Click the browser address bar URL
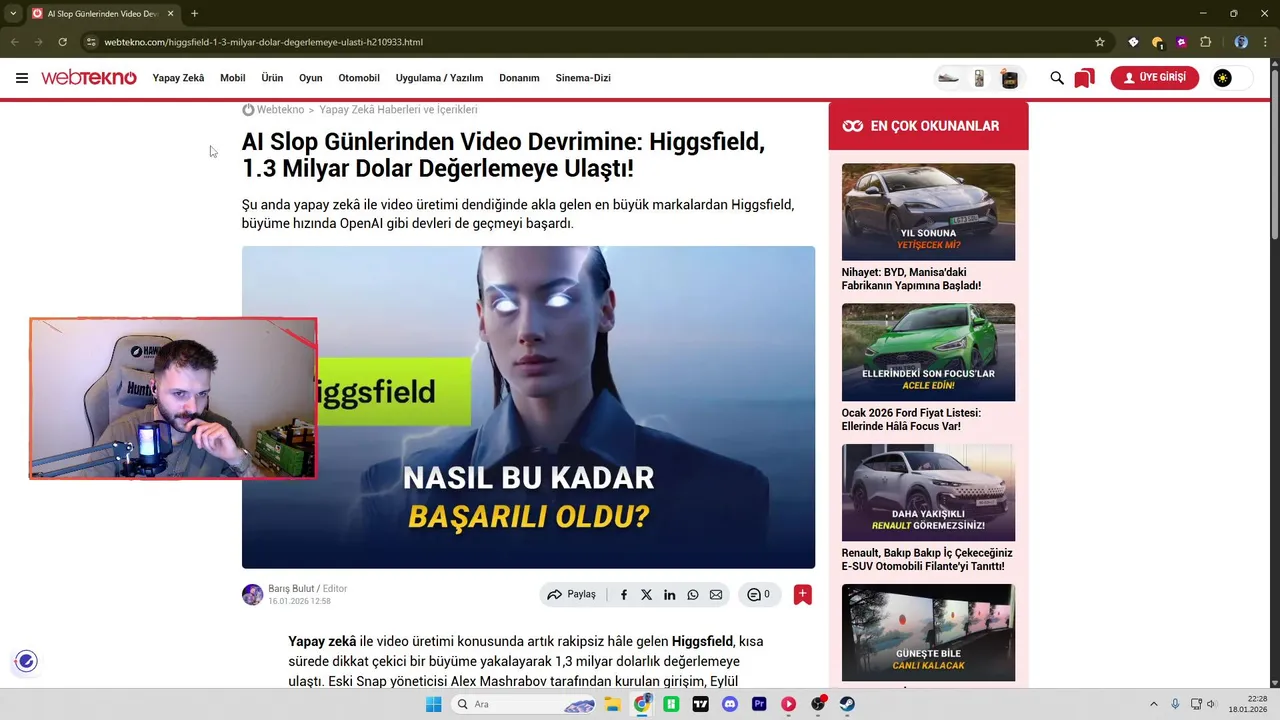This screenshot has width=1280, height=720. click(x=263, y=42)
